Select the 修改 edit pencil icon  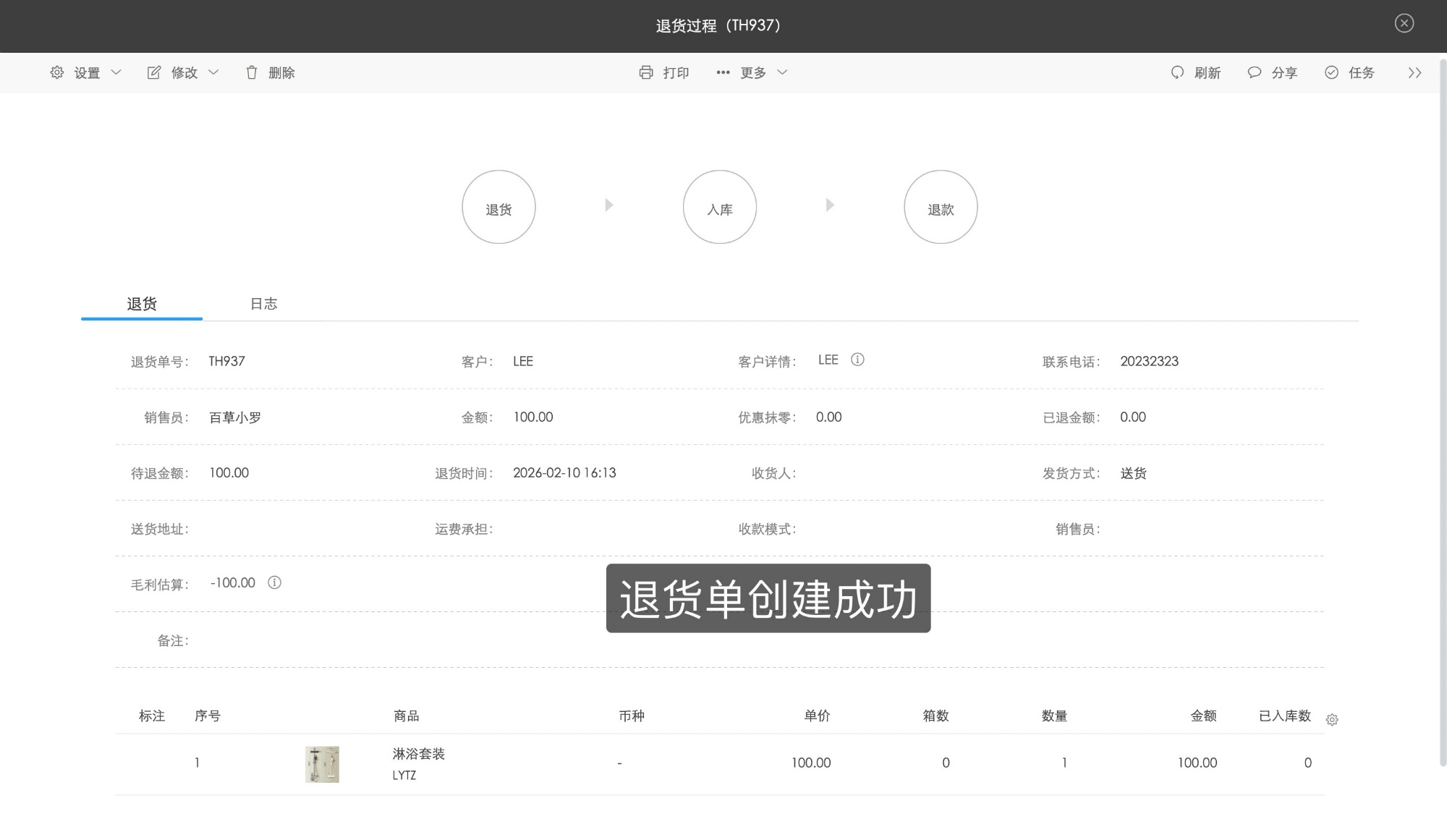pos(153,72)
